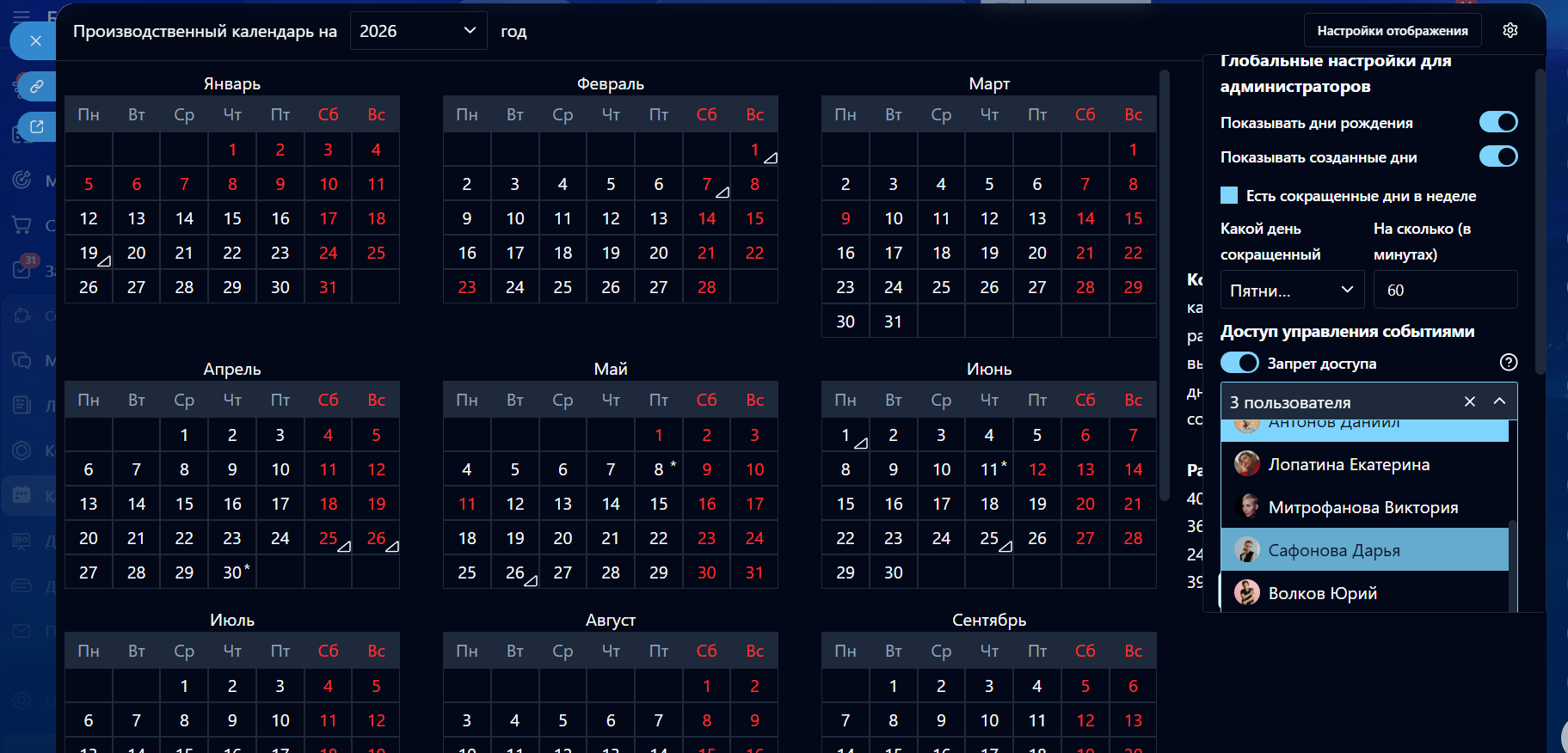Click April 30 marked with an asterisk
Screen dimensions: 1568x753
(232, 572)
